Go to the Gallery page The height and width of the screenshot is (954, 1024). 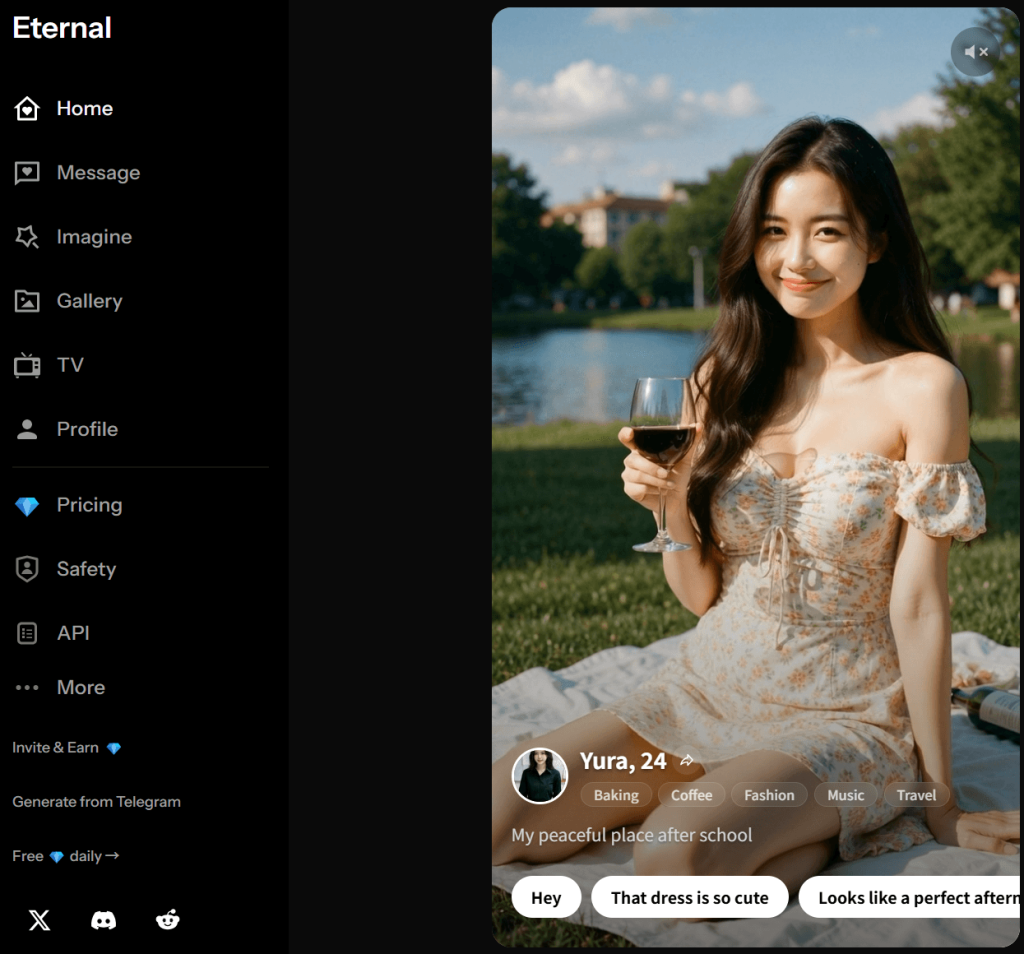point(89,301)
